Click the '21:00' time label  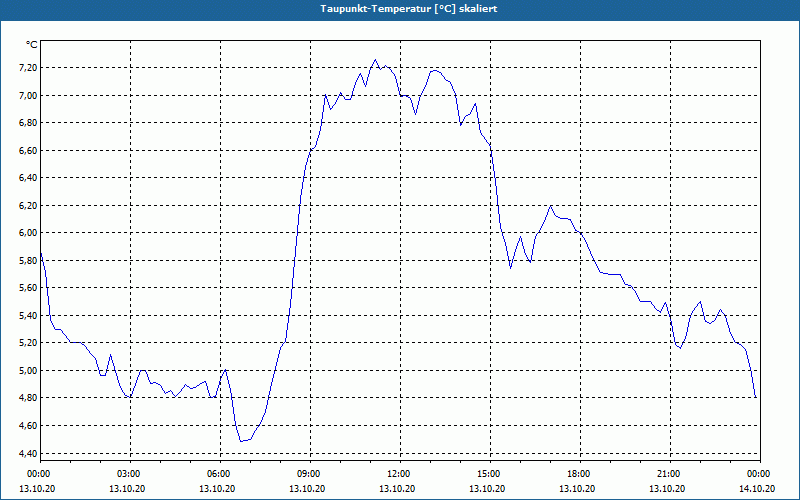pyautogui.click(x=669, y=474)
